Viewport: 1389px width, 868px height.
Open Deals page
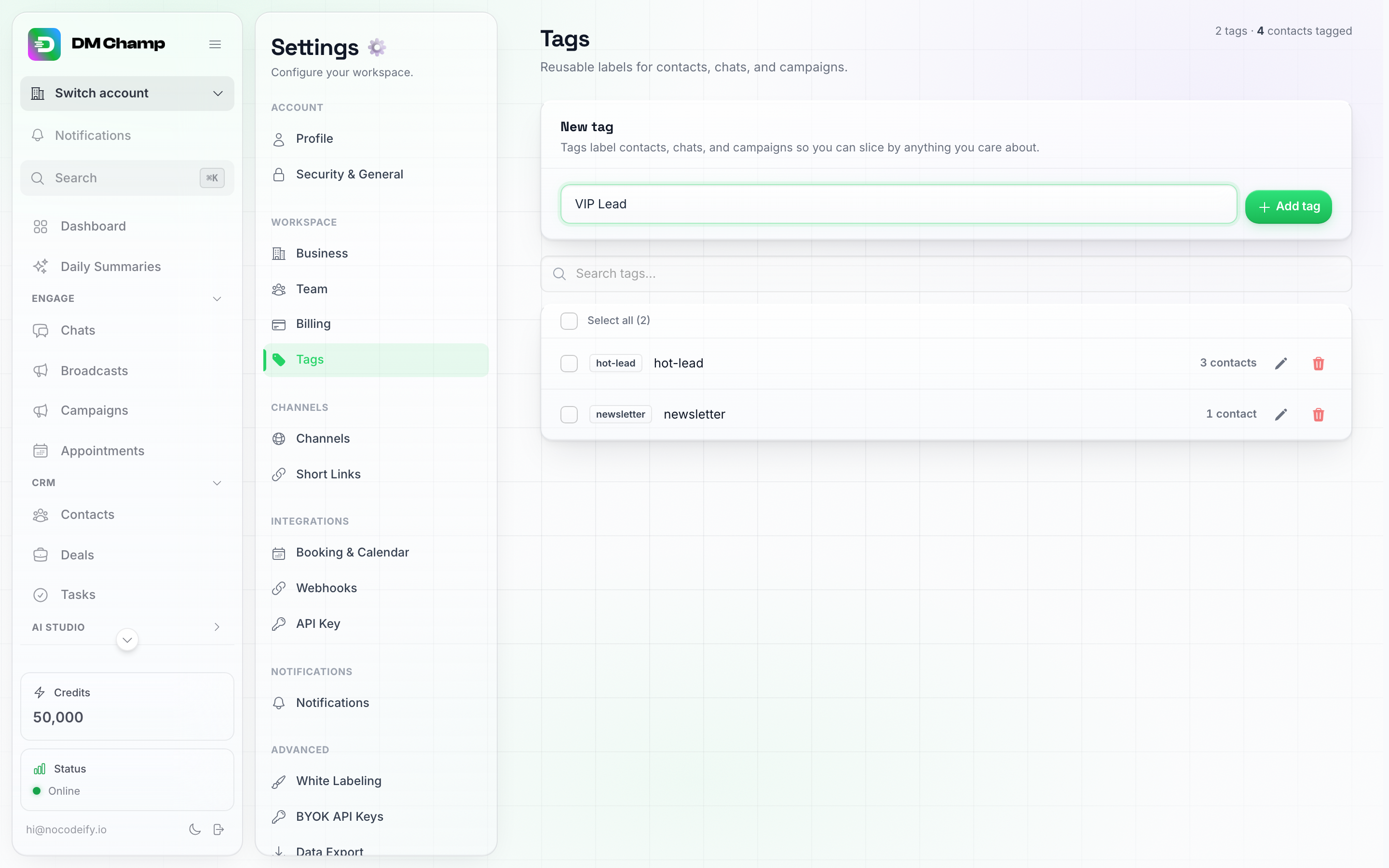[x=127, y=555]
